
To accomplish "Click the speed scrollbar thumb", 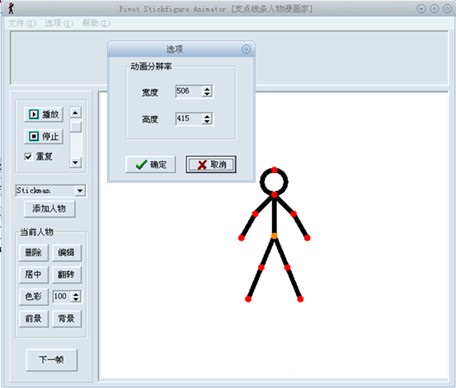I will [76, 127].
